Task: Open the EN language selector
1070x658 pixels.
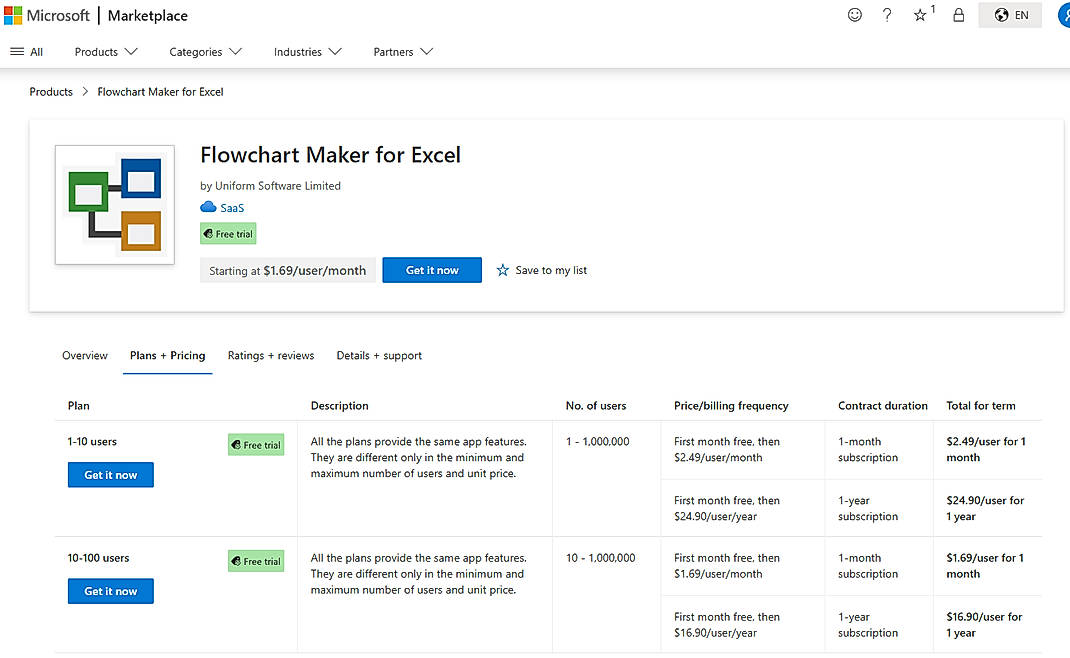Action: pos(1010,15)
